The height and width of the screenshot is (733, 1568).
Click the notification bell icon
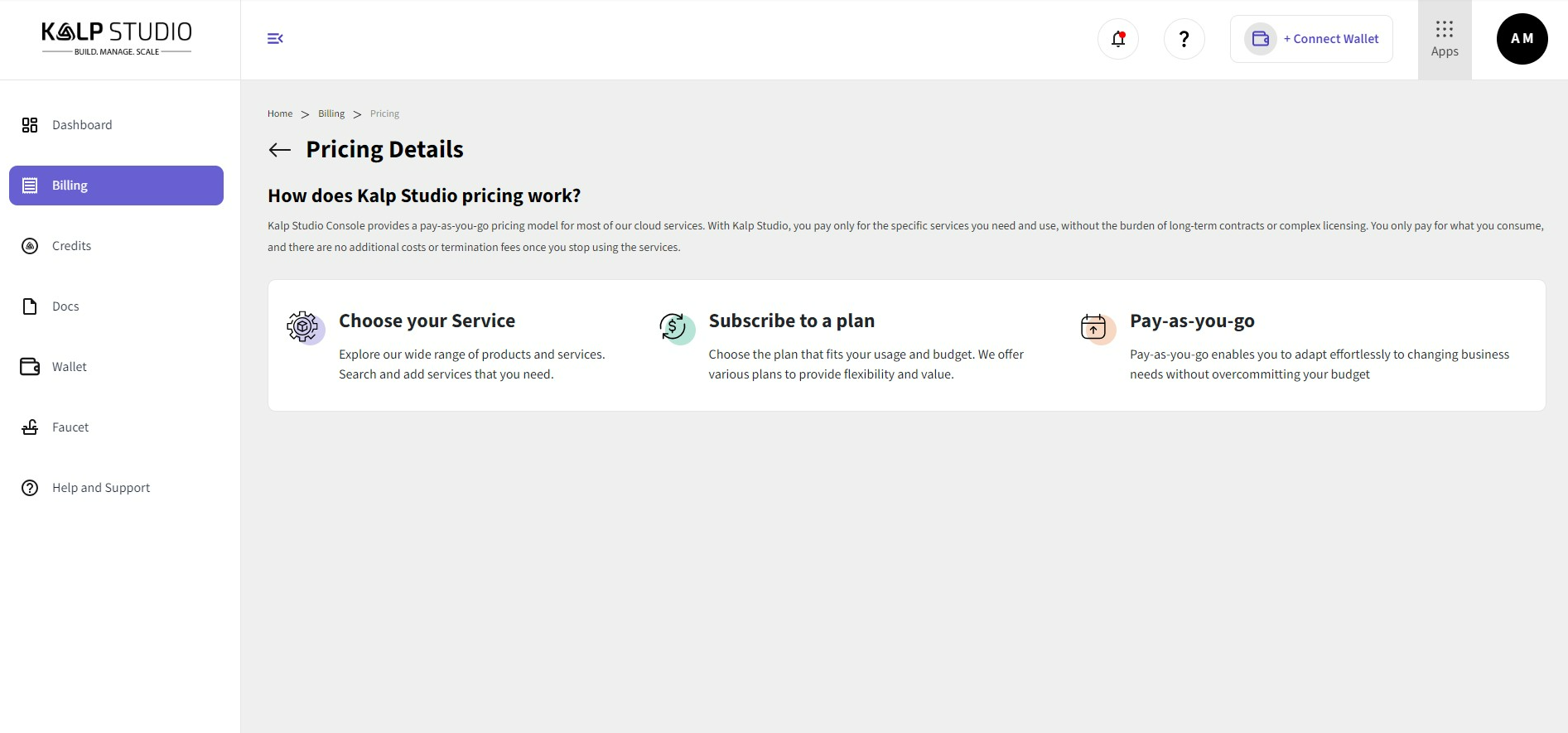click(x=1117, y=39)
